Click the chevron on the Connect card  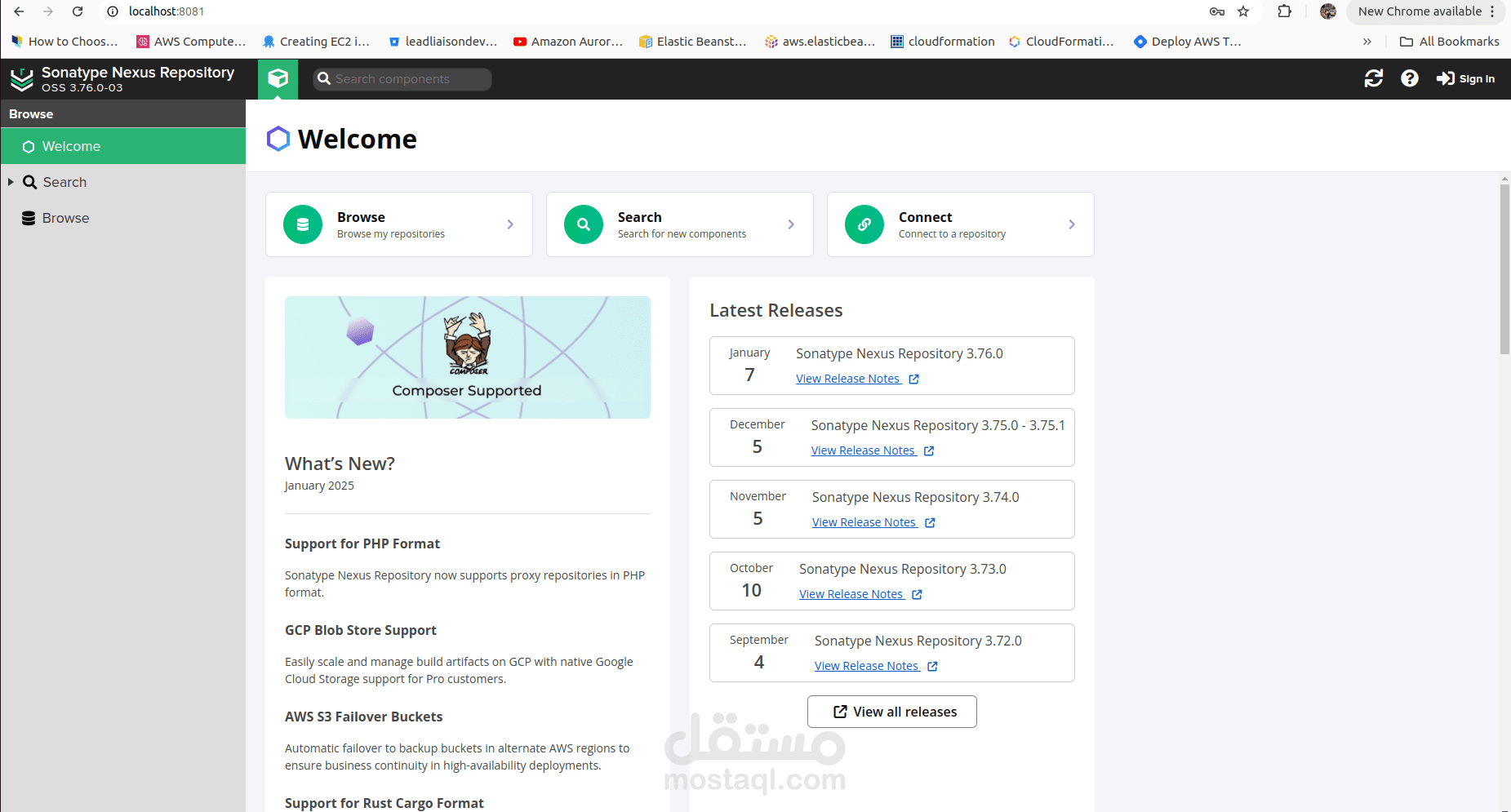pyautogui.click(x=1072, y=224)
